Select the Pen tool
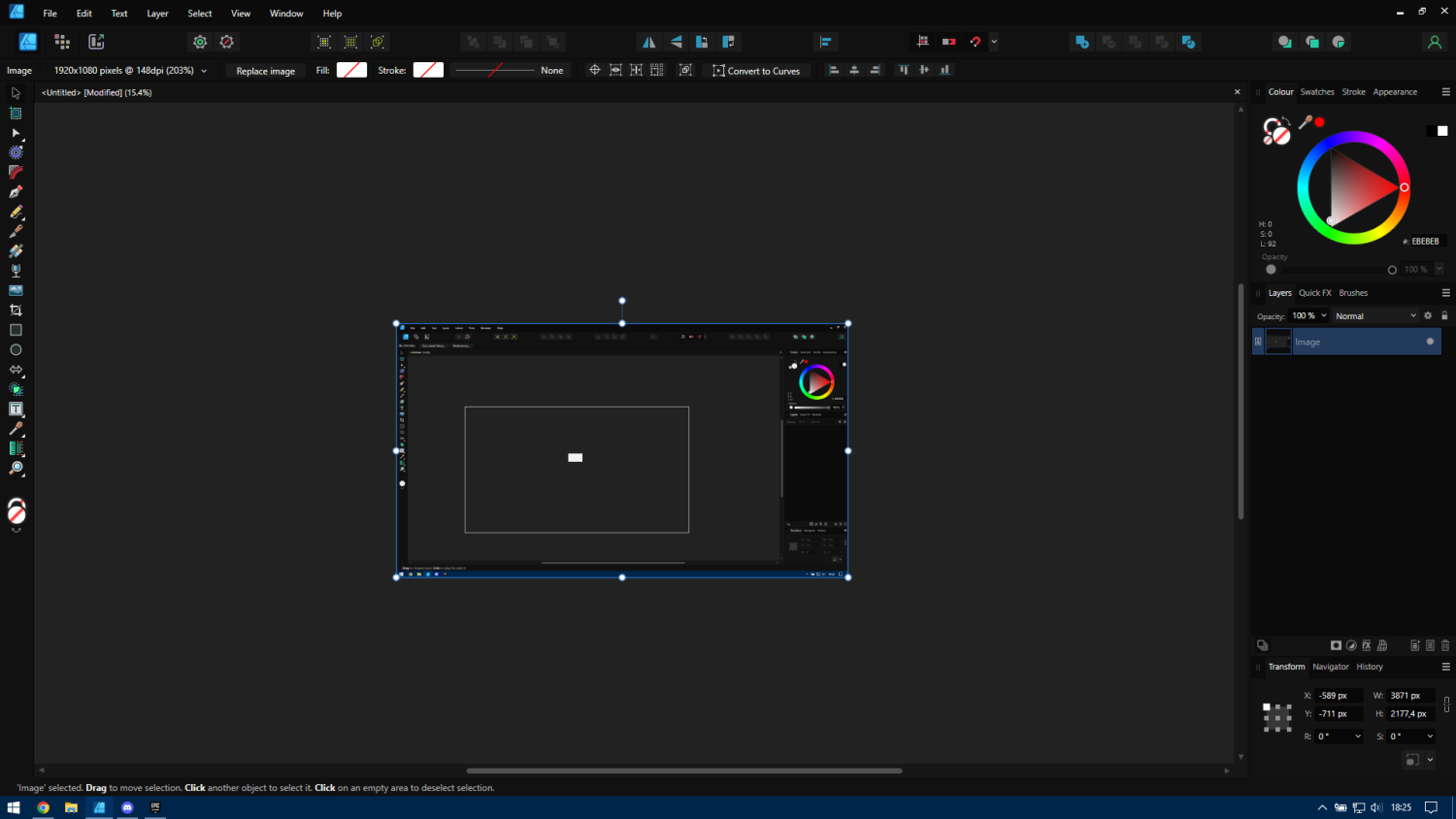The image size is (1456, 819). pos(16,192)
